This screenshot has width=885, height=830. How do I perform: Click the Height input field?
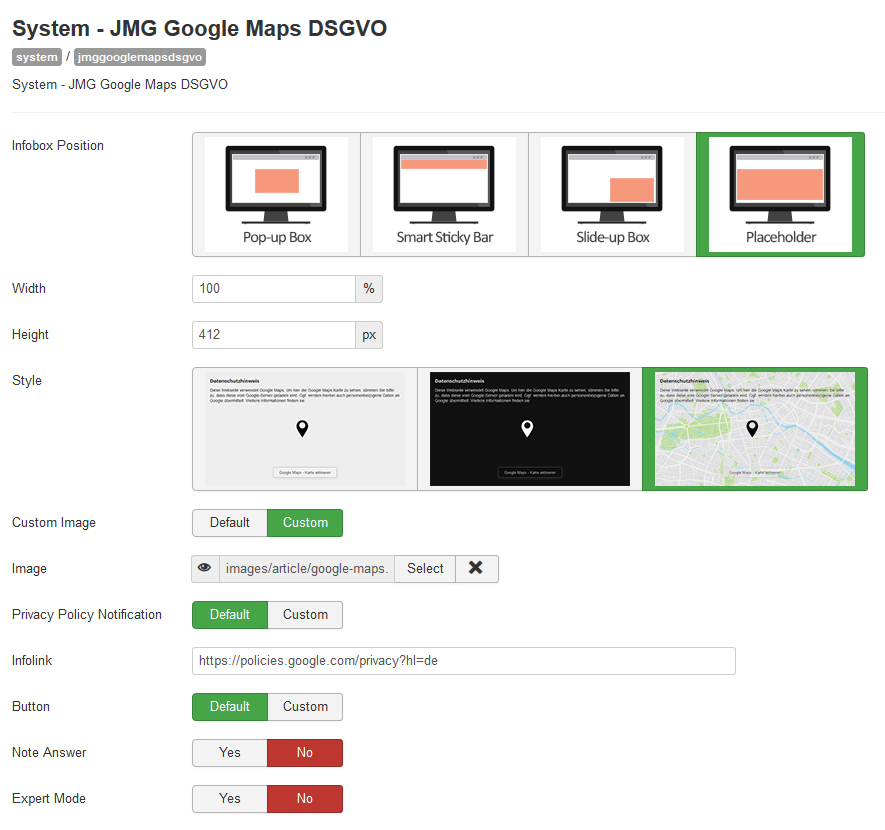pos(274,335)
